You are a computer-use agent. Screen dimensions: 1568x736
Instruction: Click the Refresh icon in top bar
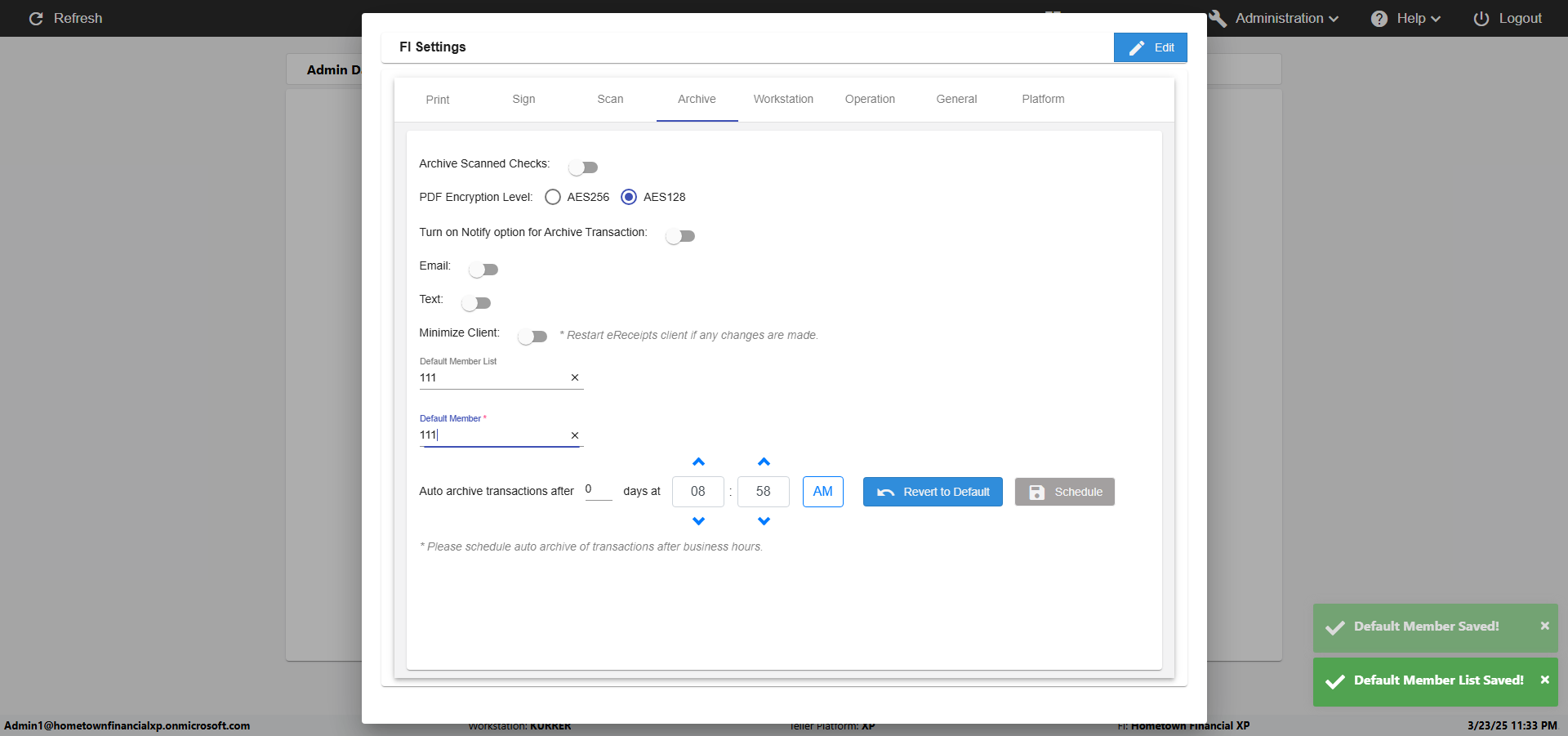tap(36, 18)
